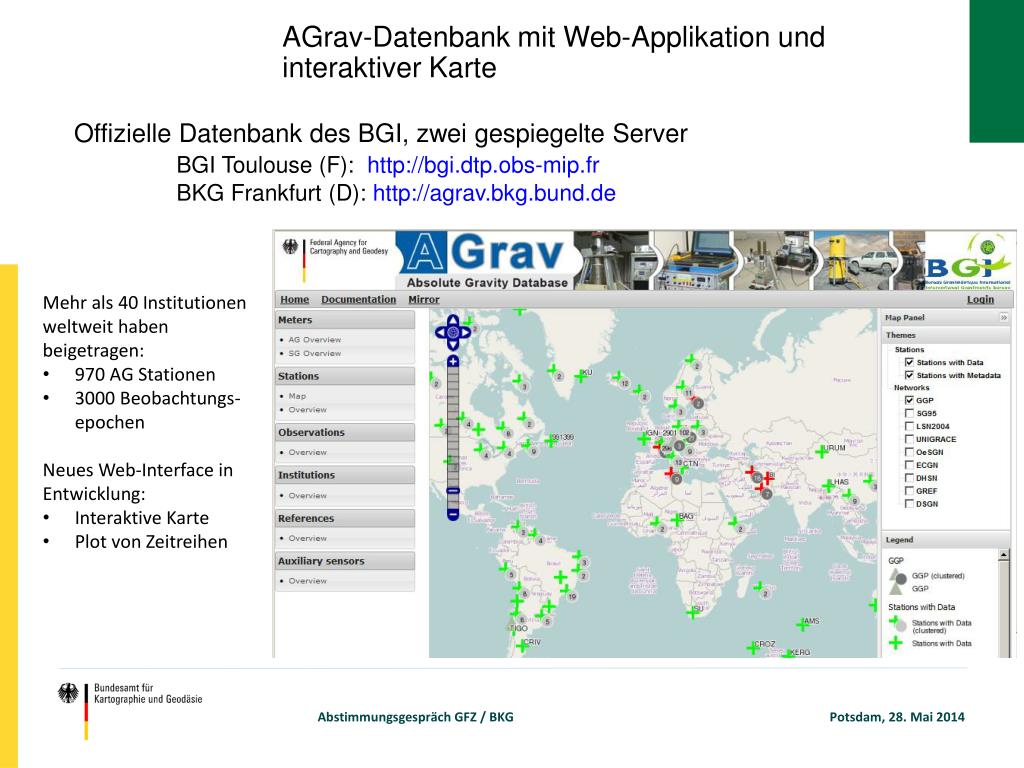Image resolution: width=1024 pixels, height=768 pixels.
Task: Select the AMS station marker
Action: pos(803,626)
